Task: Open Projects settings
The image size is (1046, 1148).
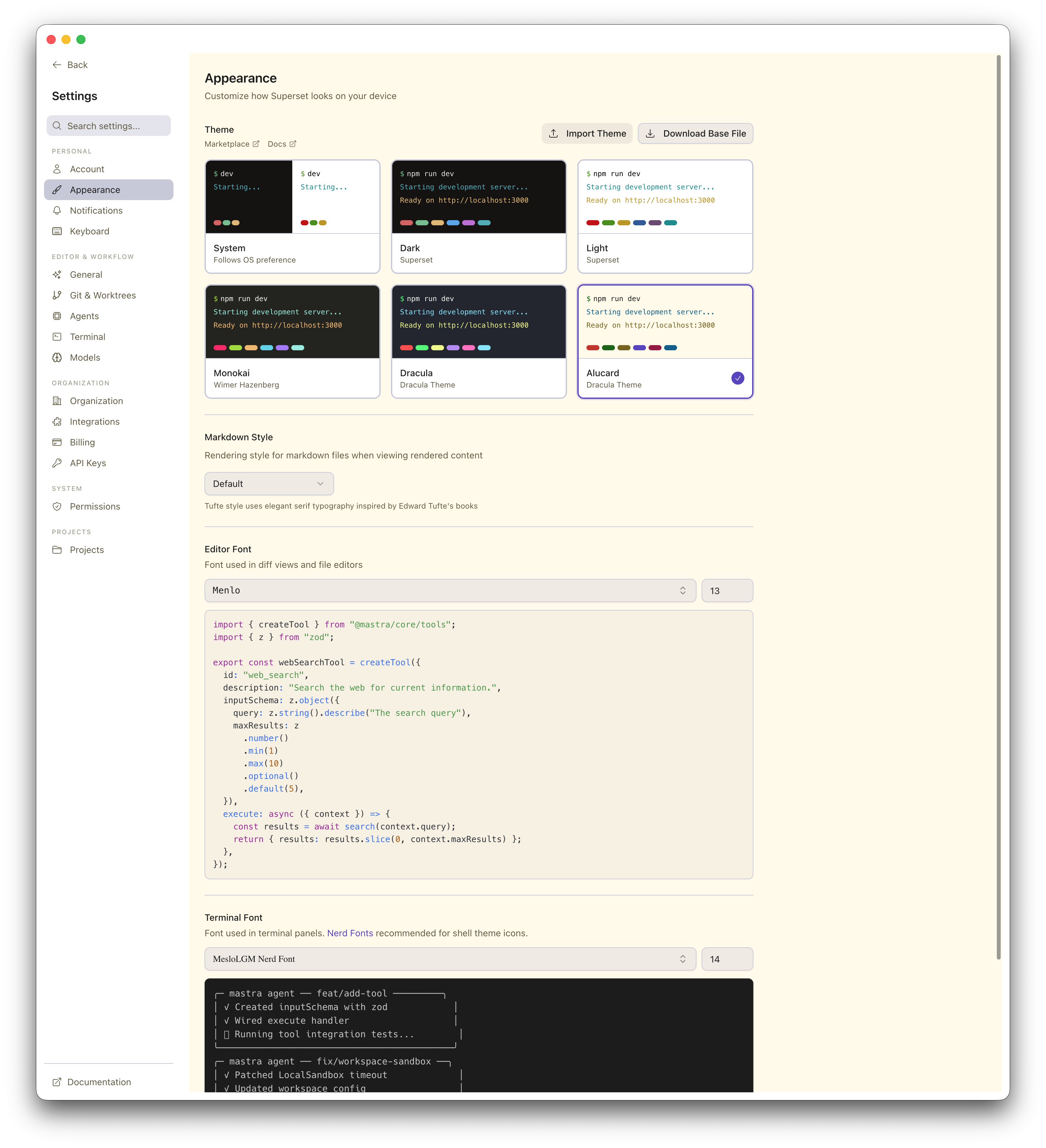Action: (x=108, y=549)
